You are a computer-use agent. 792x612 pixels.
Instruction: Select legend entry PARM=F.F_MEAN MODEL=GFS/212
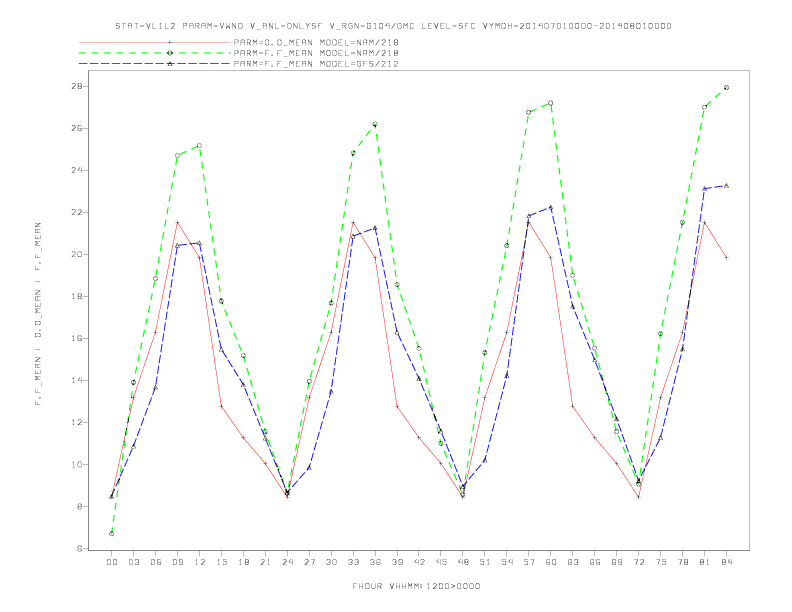tap(316, 64)
